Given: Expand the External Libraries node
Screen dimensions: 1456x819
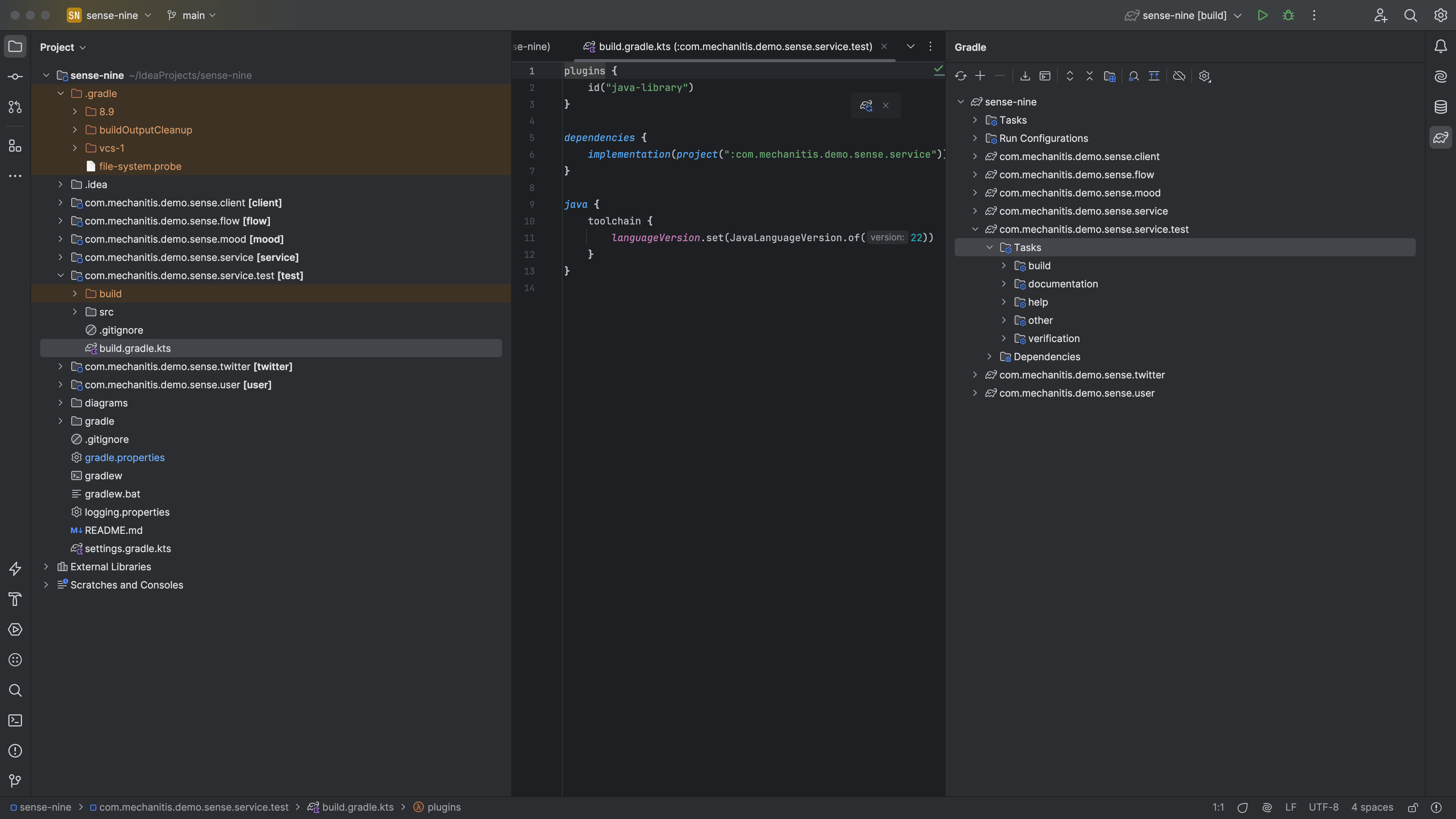Looking at the screenshot, I should click(x=46, y=566).
